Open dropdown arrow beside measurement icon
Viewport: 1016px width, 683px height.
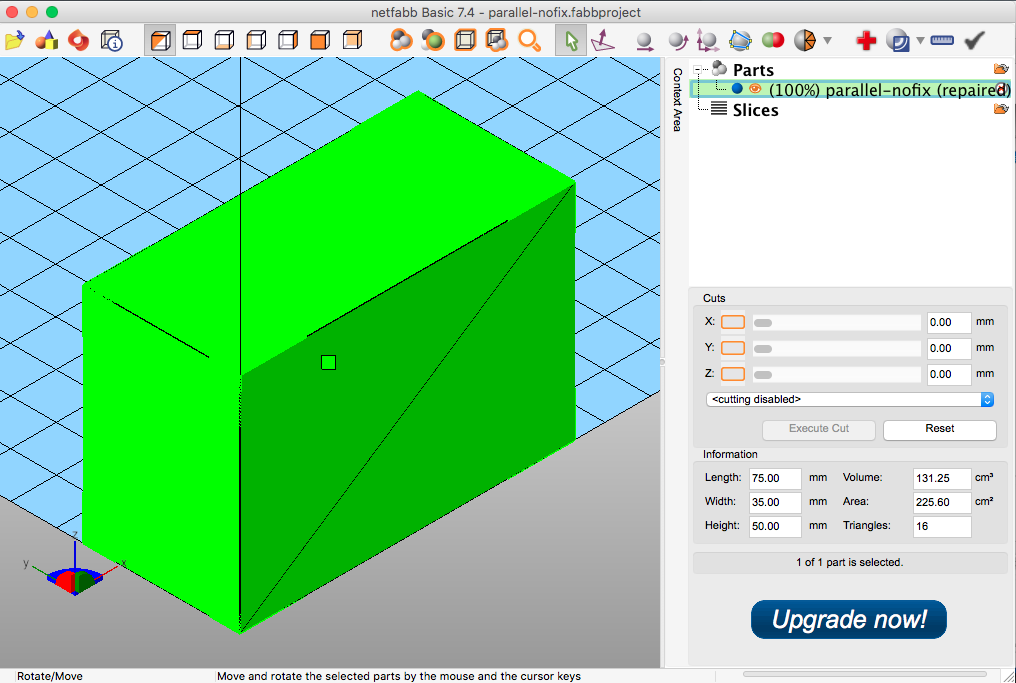(x=921, y=40)
